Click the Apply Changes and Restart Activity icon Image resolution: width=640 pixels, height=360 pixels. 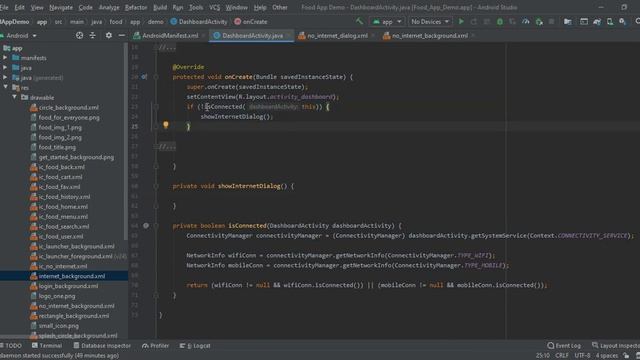coord(474,22)
